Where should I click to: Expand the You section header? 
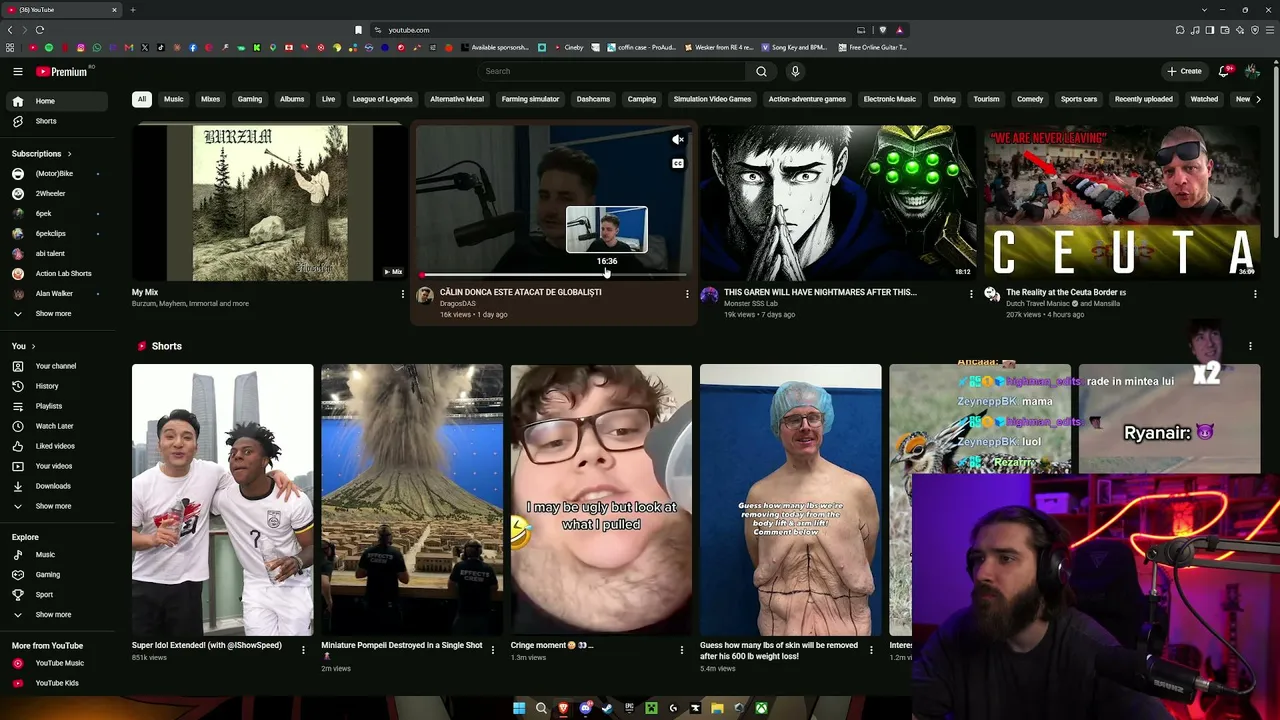click(x=24, y=346)
